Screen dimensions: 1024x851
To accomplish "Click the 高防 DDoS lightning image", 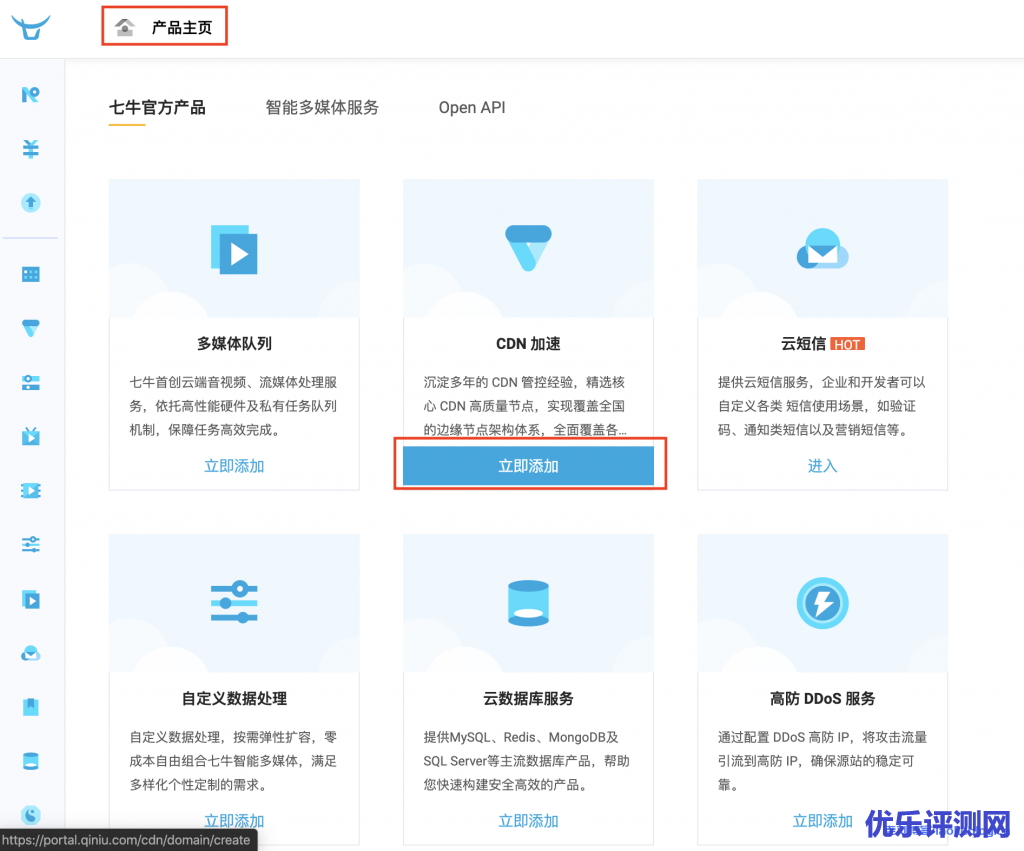I will pyautogui.click(x=823, y=603).
